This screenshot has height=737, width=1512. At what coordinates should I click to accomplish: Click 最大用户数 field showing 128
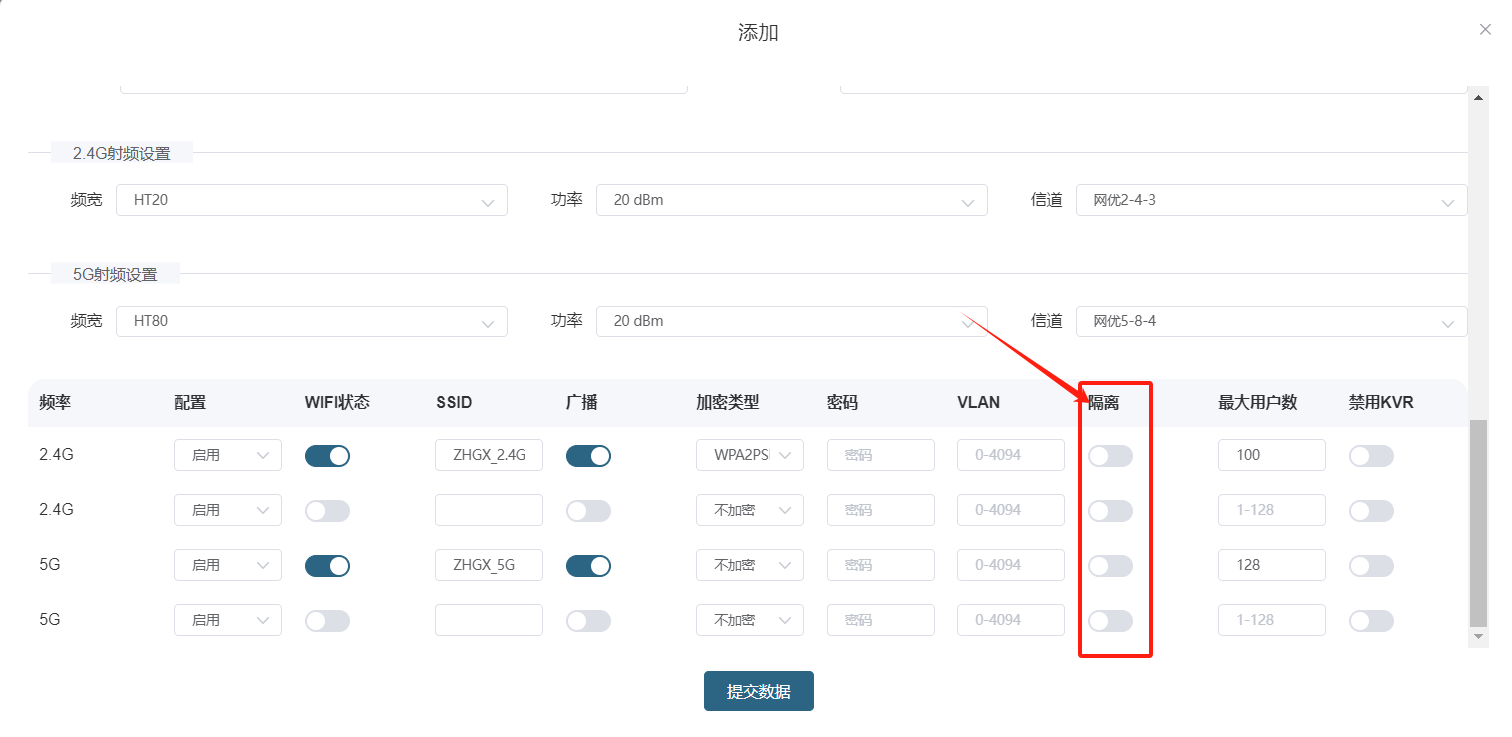(x=1271, y=565)
